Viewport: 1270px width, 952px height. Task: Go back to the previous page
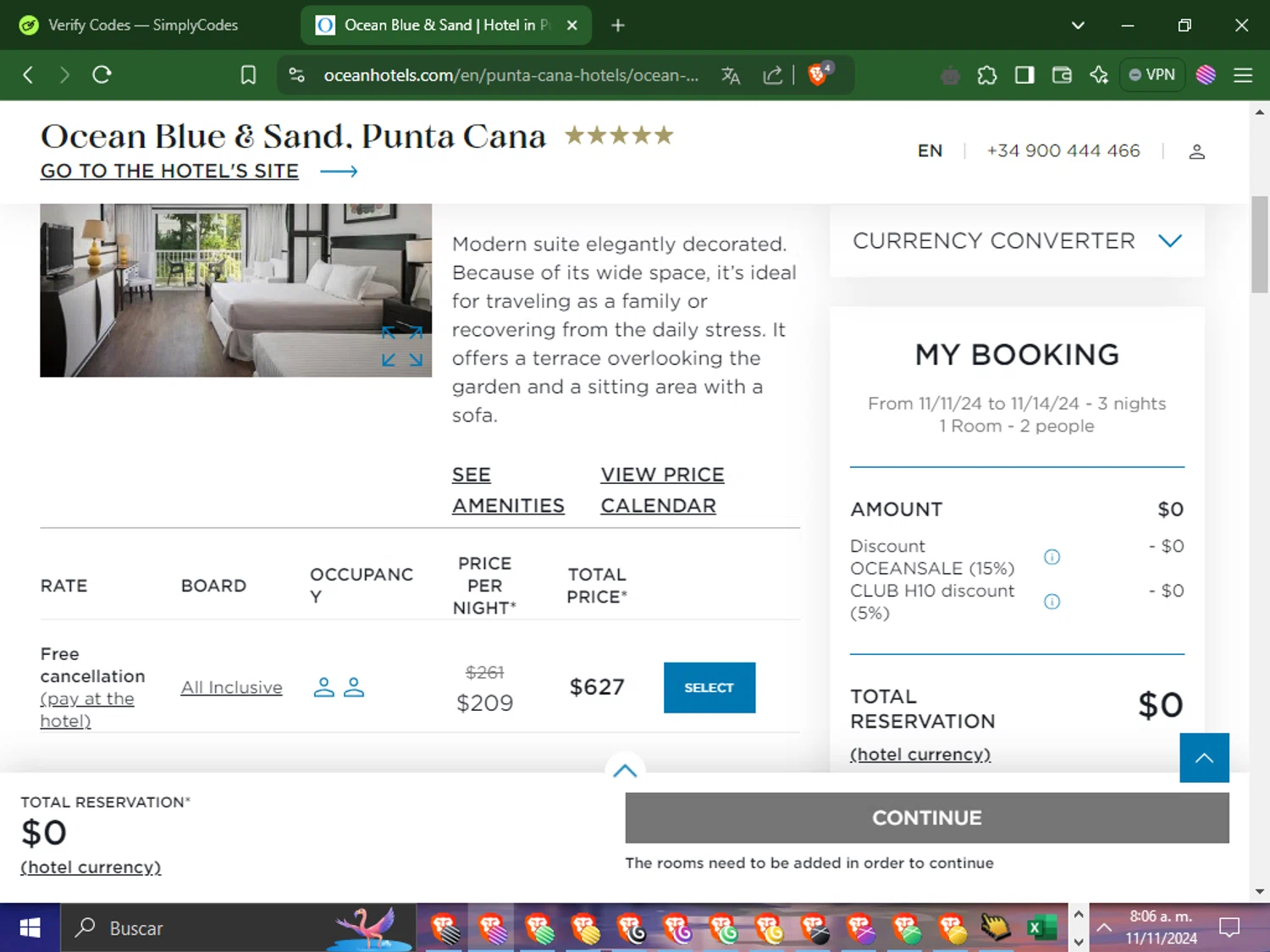tap(28, 75)
